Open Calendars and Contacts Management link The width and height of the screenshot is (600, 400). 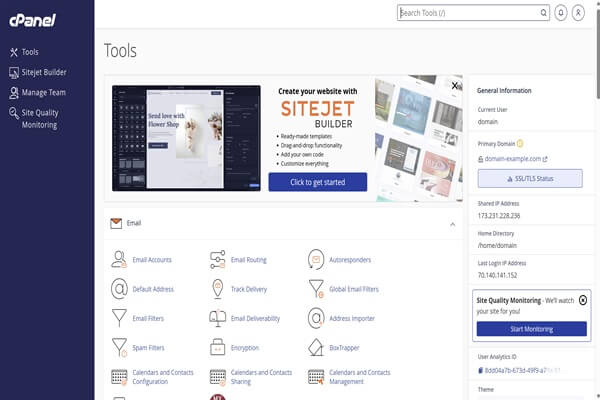coord(360,377)
